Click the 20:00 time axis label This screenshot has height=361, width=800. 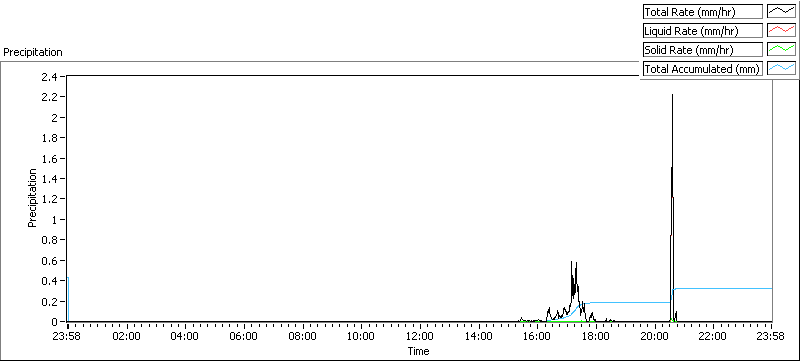654,336
